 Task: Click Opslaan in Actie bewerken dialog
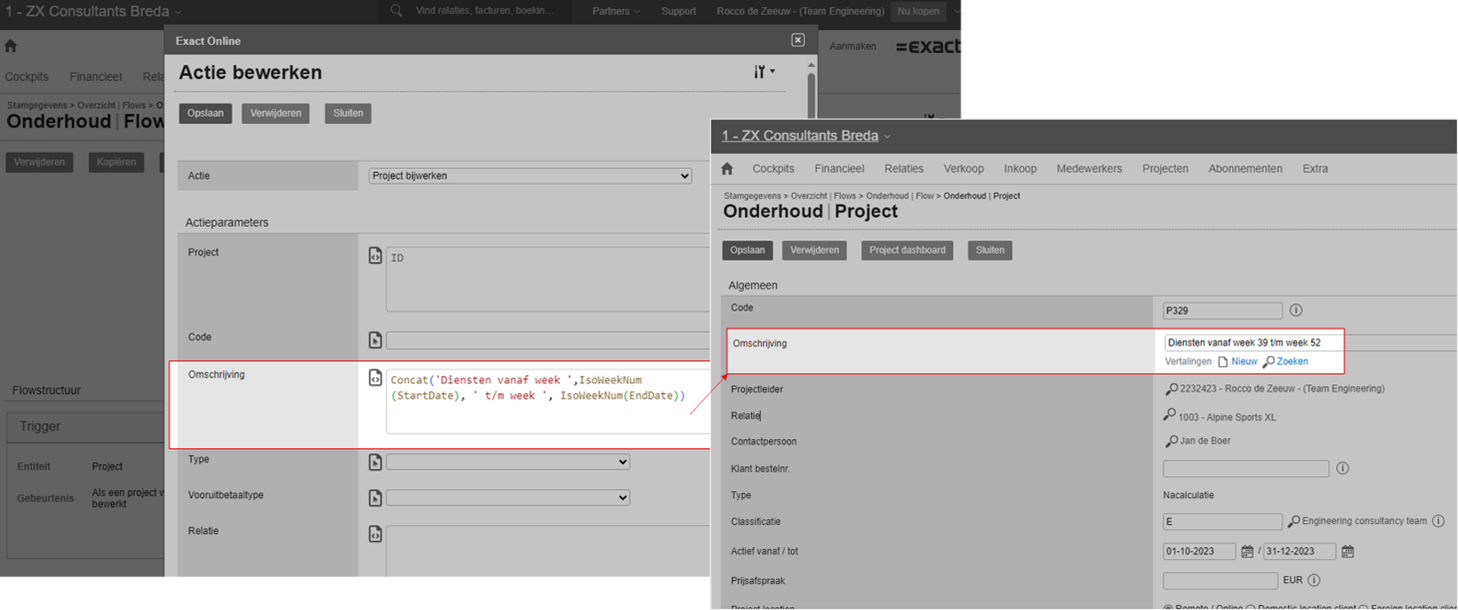point(205,113)
